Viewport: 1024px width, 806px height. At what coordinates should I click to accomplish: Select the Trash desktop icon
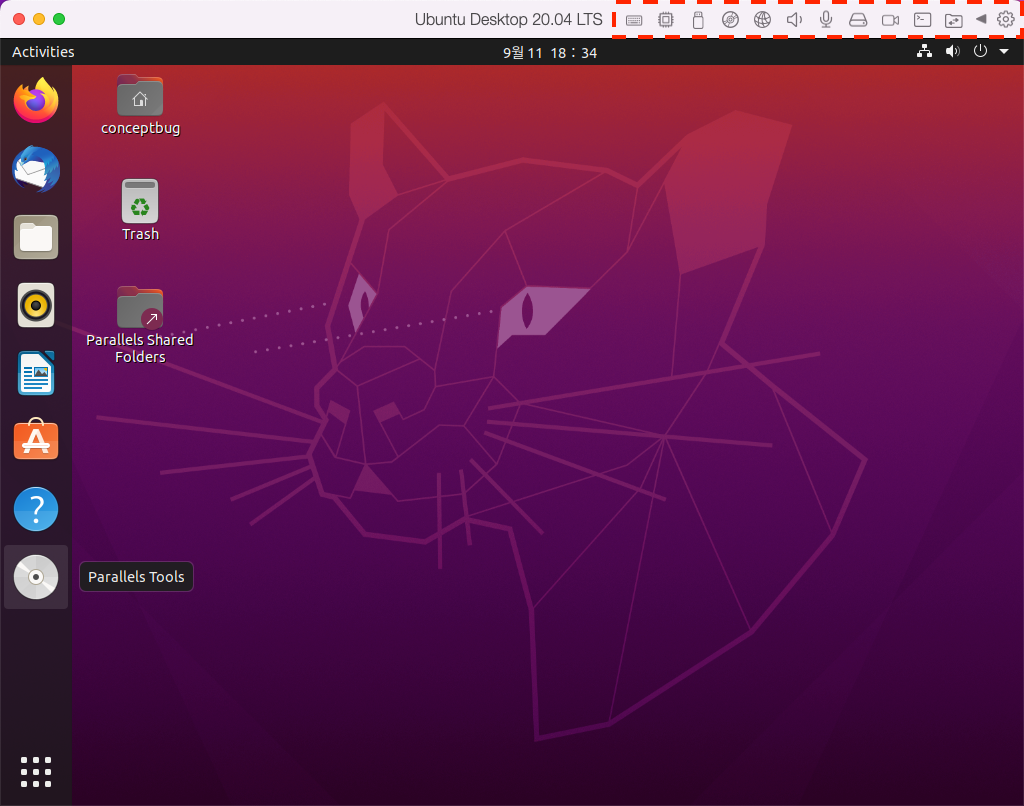(x=140, y=210)
